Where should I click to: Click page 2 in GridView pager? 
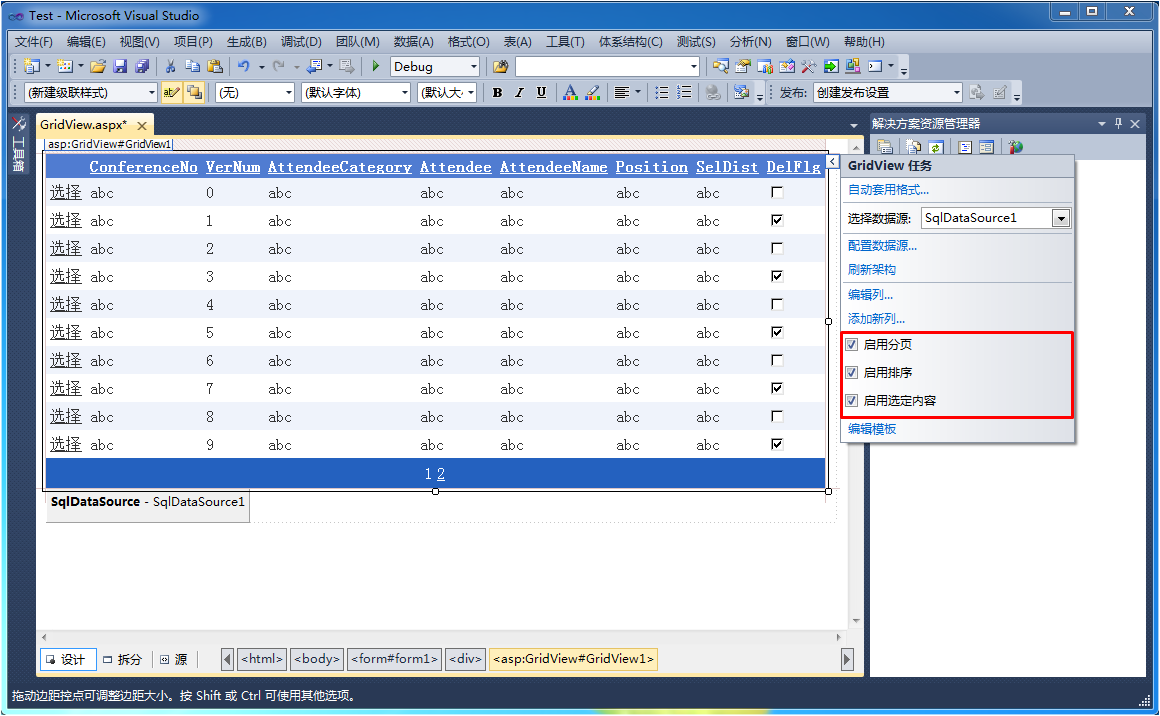(441, 474)
